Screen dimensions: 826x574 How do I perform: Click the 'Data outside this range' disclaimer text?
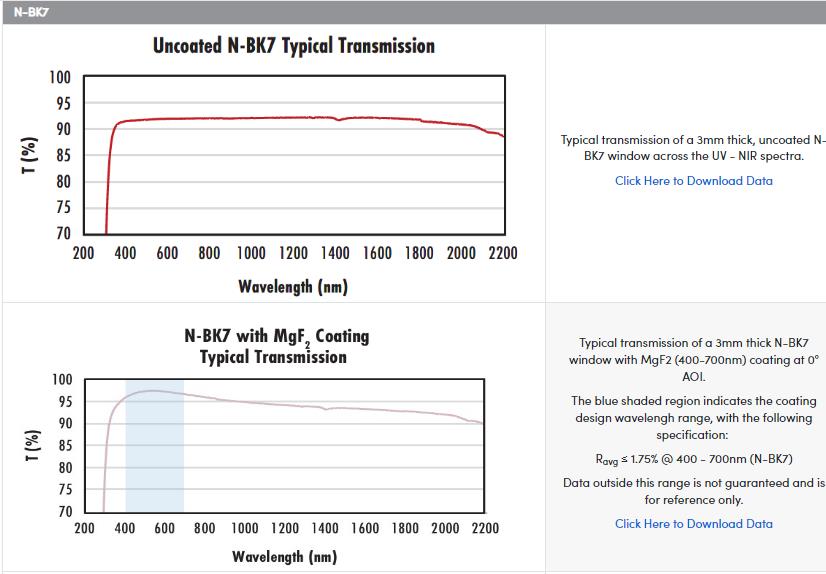(x=693, y=491)
